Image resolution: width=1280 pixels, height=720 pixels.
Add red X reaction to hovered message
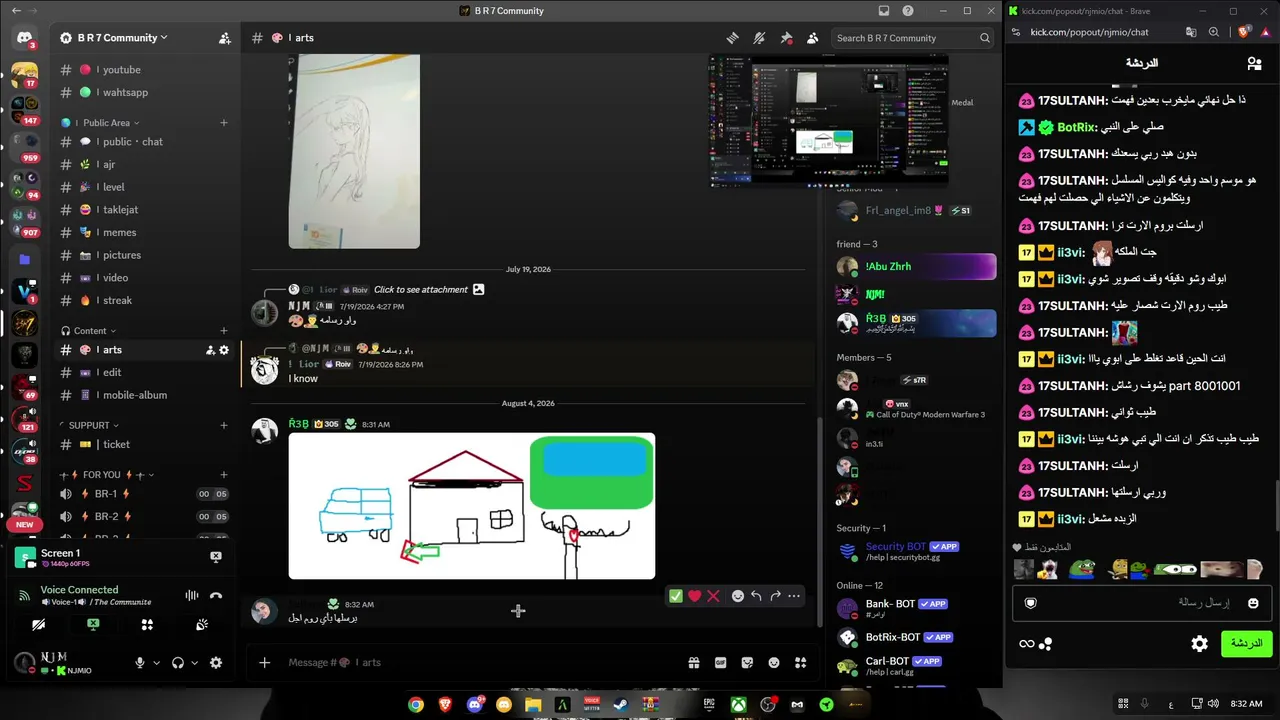coord(713,596)
